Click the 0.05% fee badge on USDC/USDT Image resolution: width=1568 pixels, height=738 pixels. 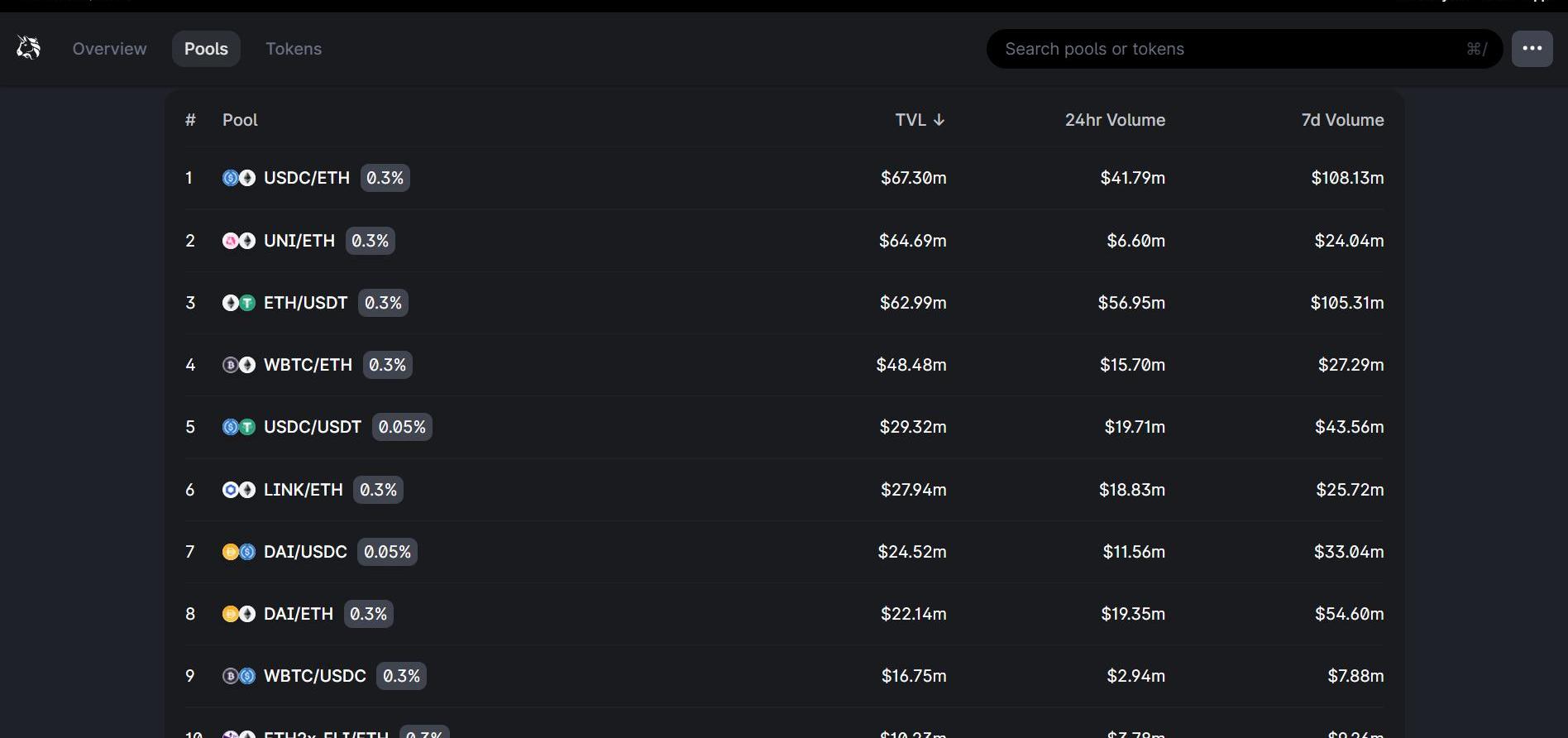(x=402, y=427)
